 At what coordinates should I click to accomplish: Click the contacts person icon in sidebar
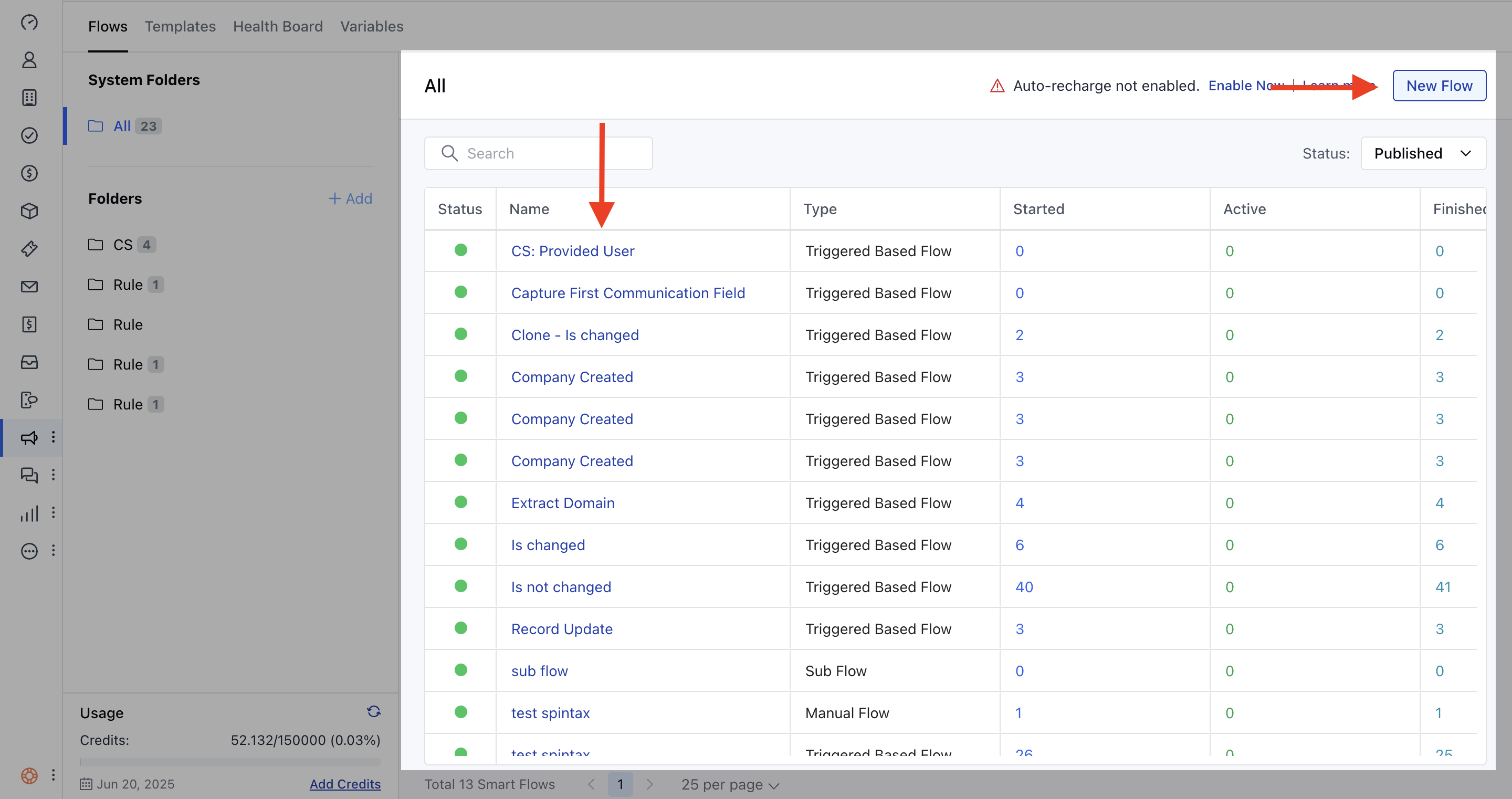point(29,60)
